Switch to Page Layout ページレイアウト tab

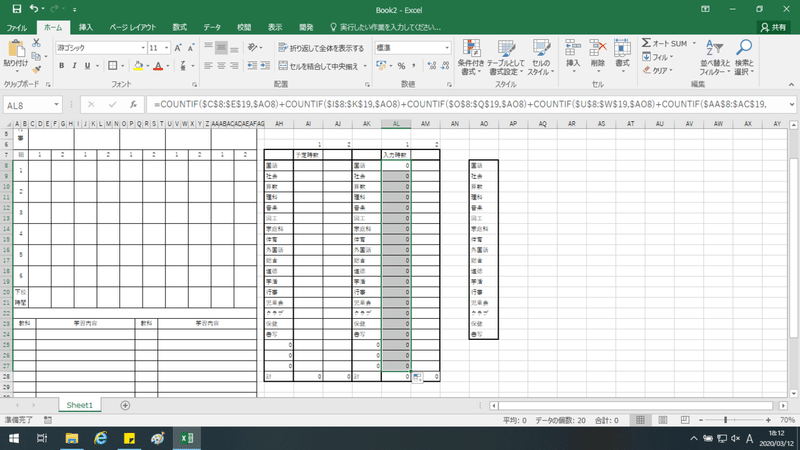(x=133, y=28)
